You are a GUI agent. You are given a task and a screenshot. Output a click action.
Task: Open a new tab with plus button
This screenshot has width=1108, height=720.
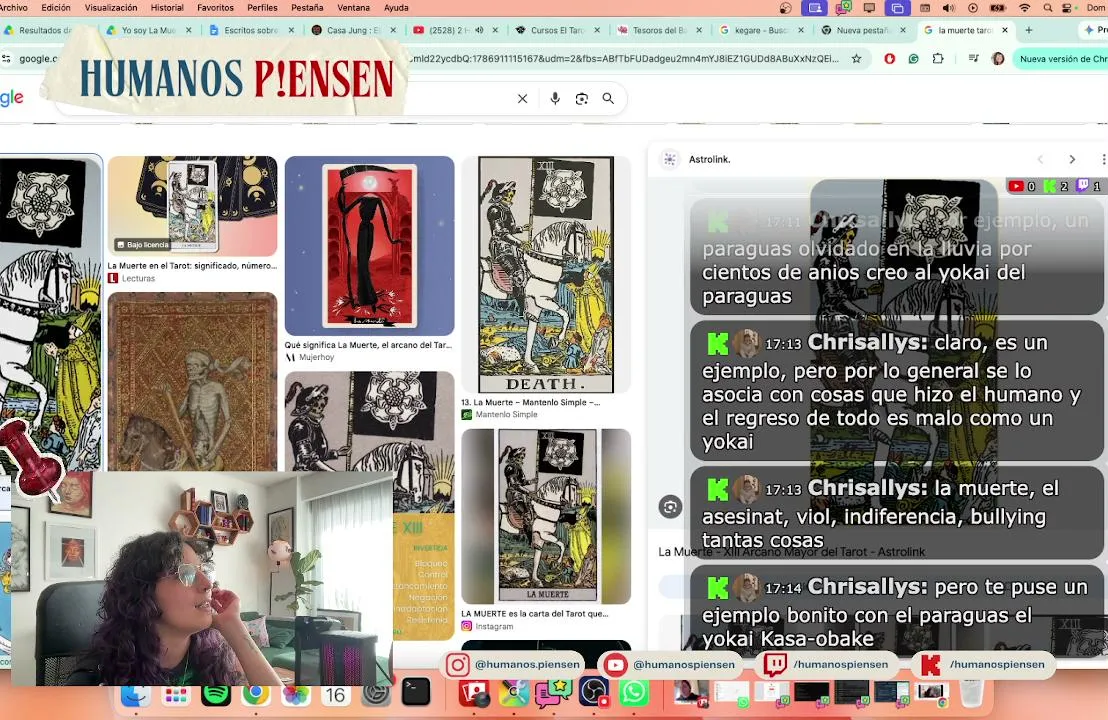pyautogui.click(x=1029, y=30)
